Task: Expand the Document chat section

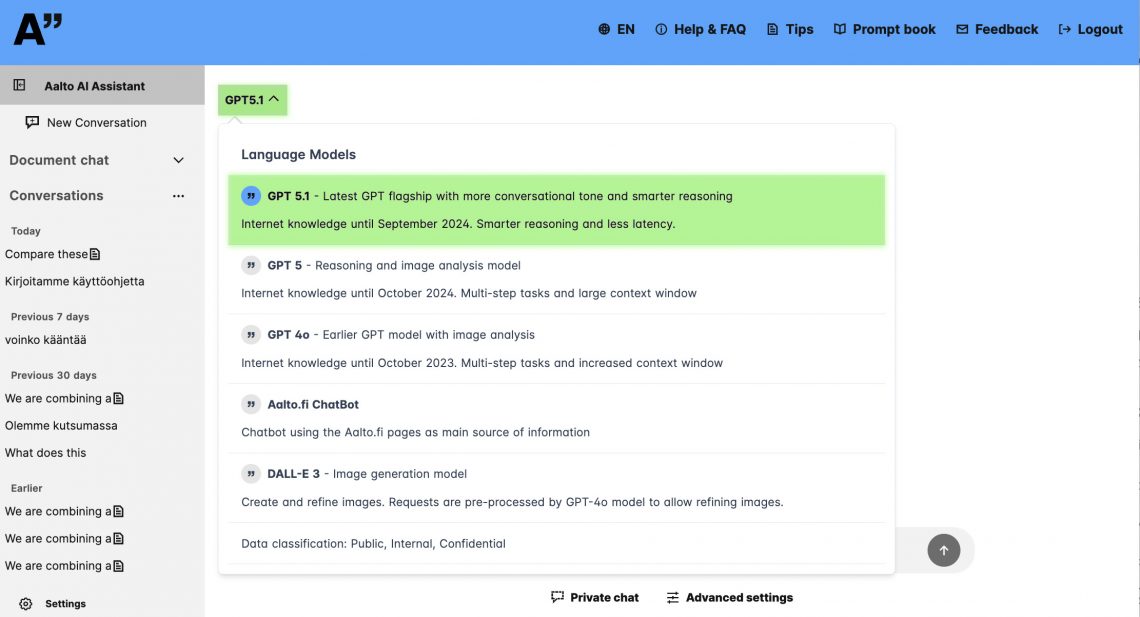Action: [x=178, y=160]
